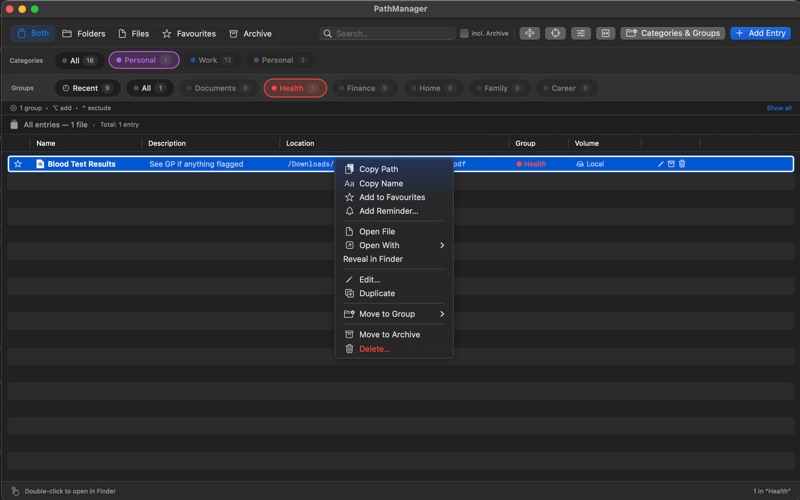The image size is (800, 500).
Task: Toggle the selected Personal category pill
Action: pyautogui.click(x=144, y=60)
